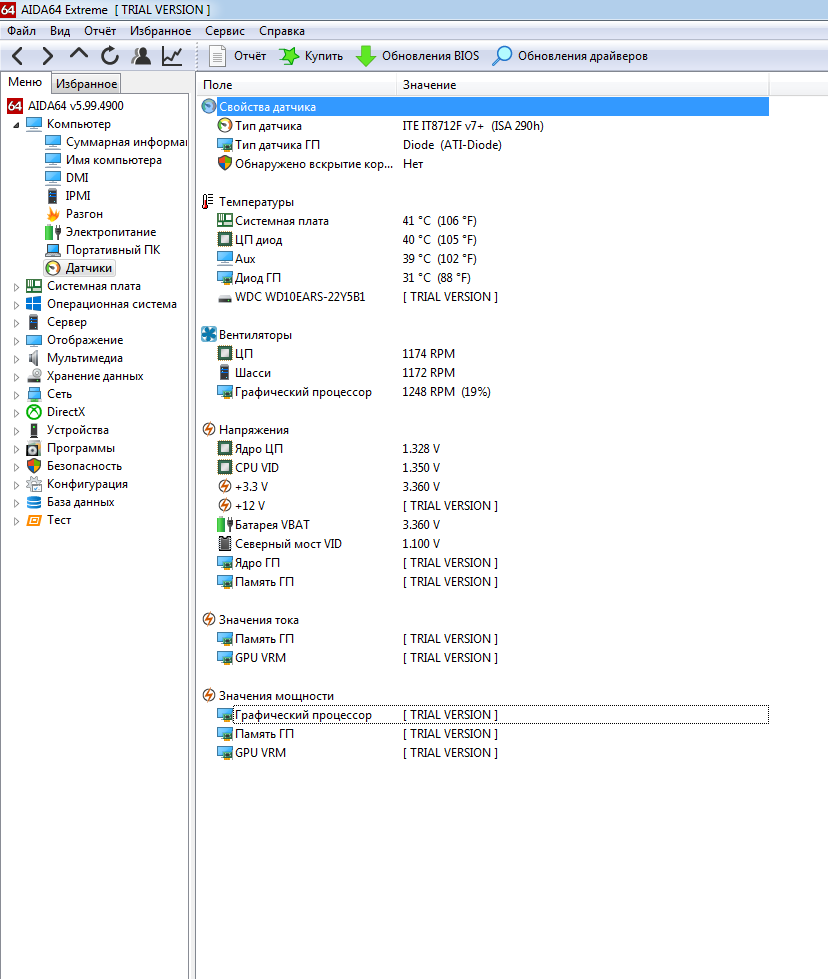The height and width of the screenshot is (979, 828).
Task: Go up one level with the Up arrow
Action: pyautogui.click(x=79, y=55)
